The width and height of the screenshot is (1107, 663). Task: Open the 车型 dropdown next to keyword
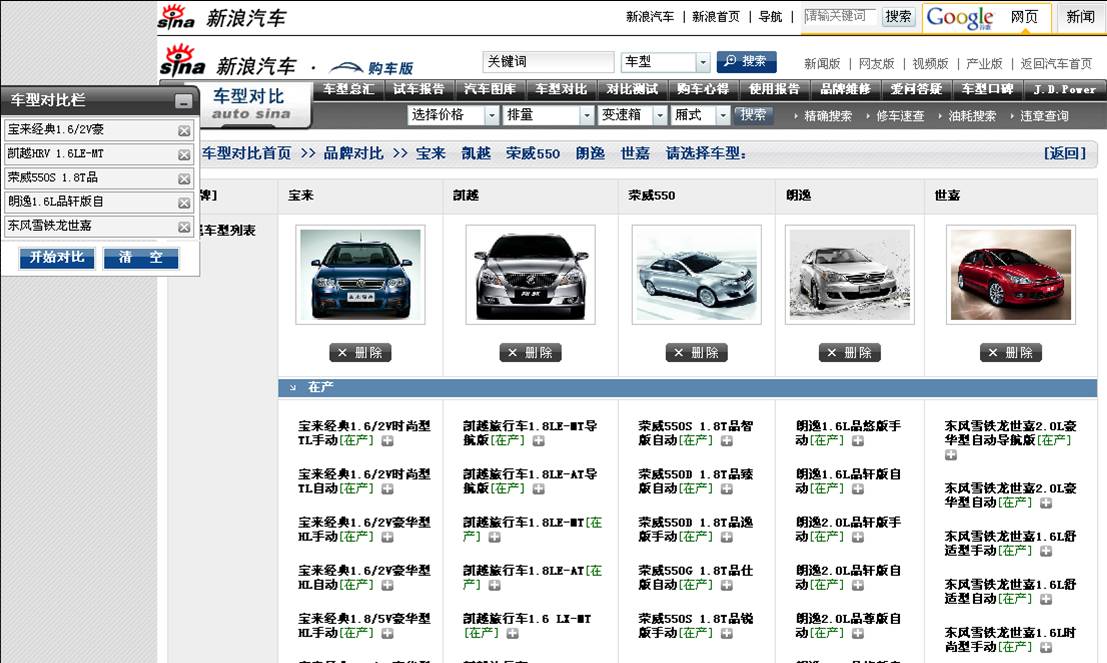tap(702, 62)
